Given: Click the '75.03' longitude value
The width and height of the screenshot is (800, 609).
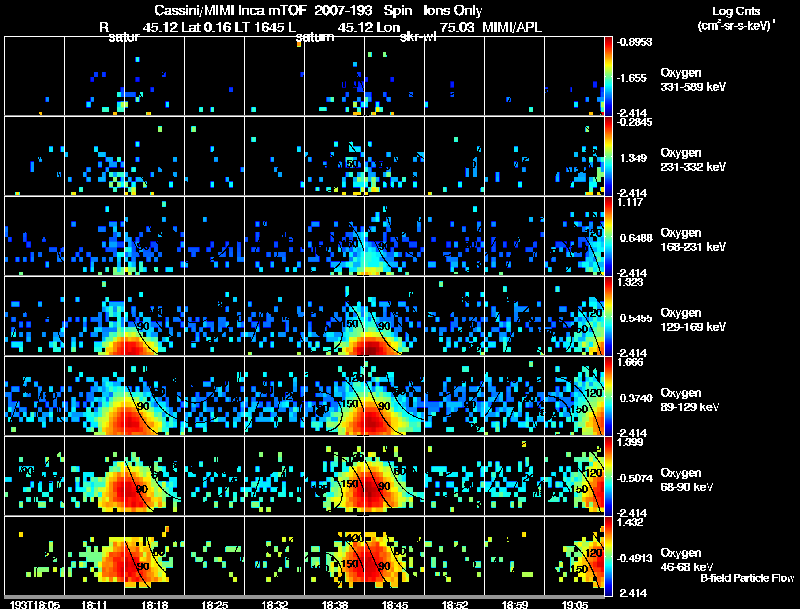Looking at the screenshot, I should pos(457,27).
